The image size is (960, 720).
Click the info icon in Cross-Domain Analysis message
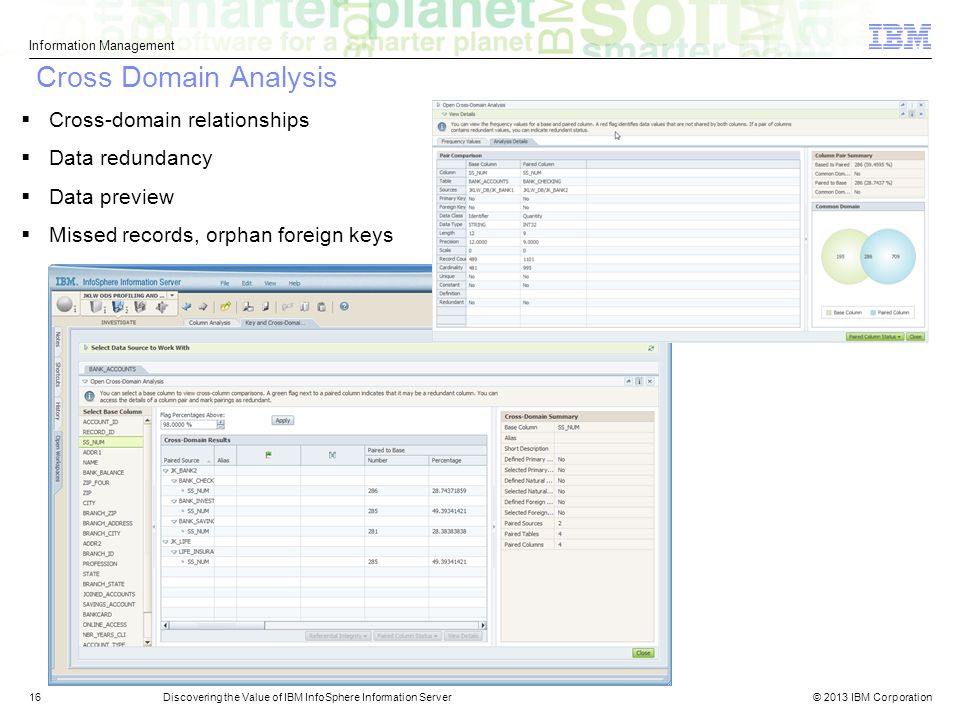tap(89, 396)
